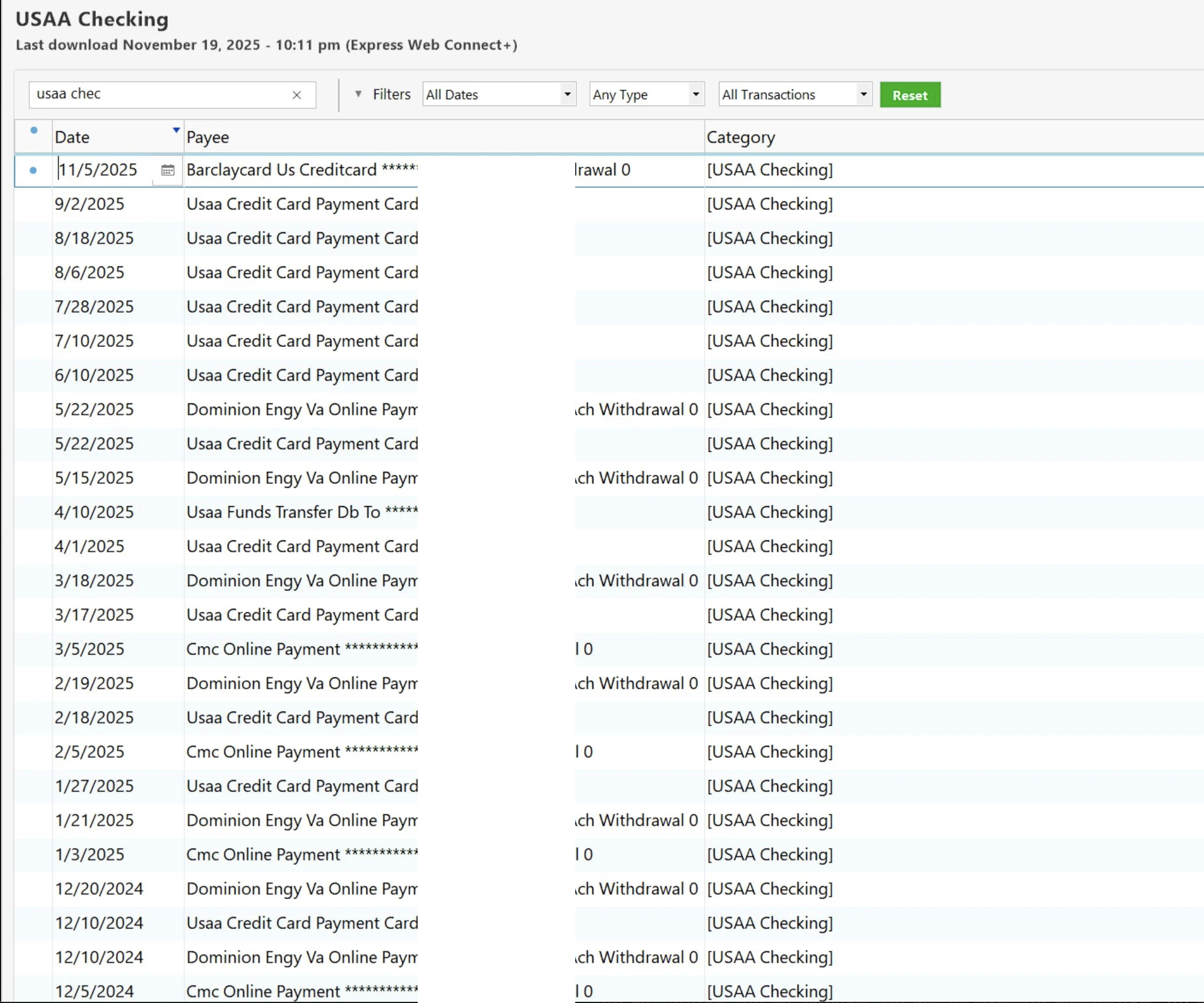Select the 9/2/2025 Usaa Credit Card Payment row
Screen dimensions: 1204x1003
click(x=302, y=204)
